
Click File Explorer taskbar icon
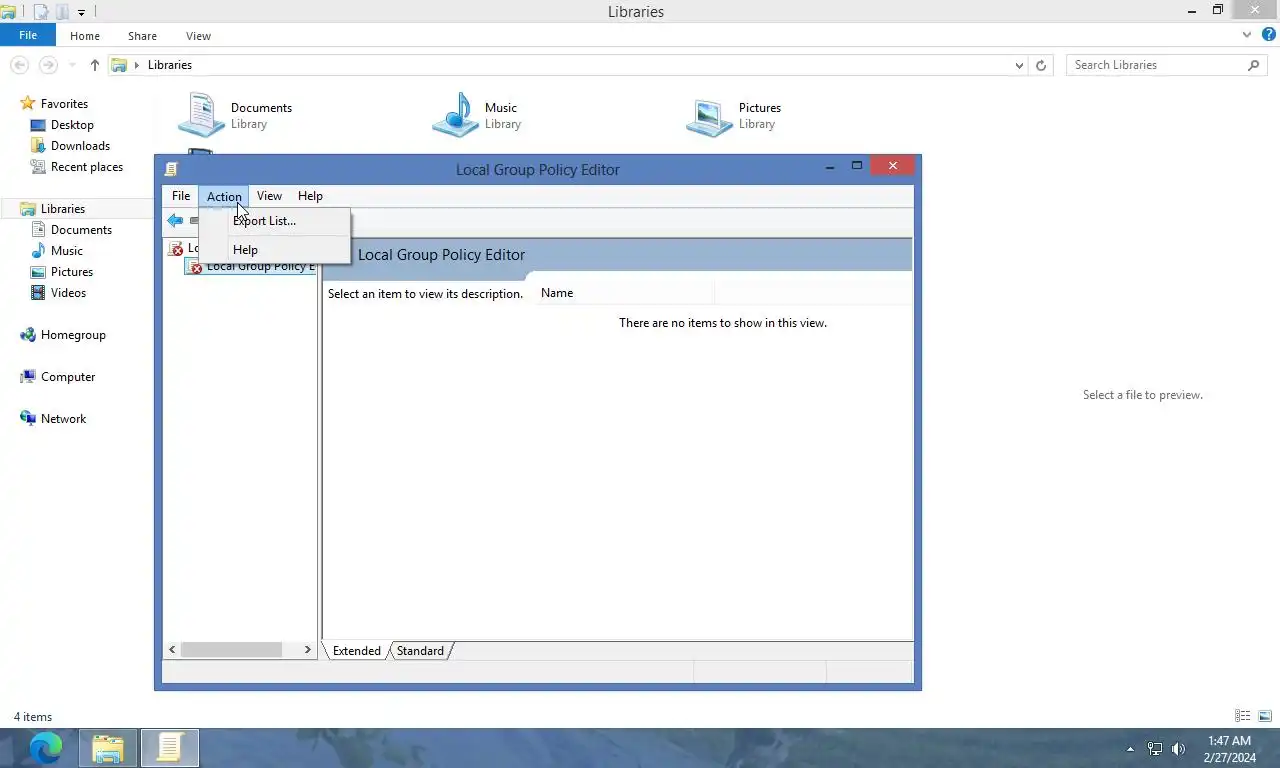click(108, 747)
